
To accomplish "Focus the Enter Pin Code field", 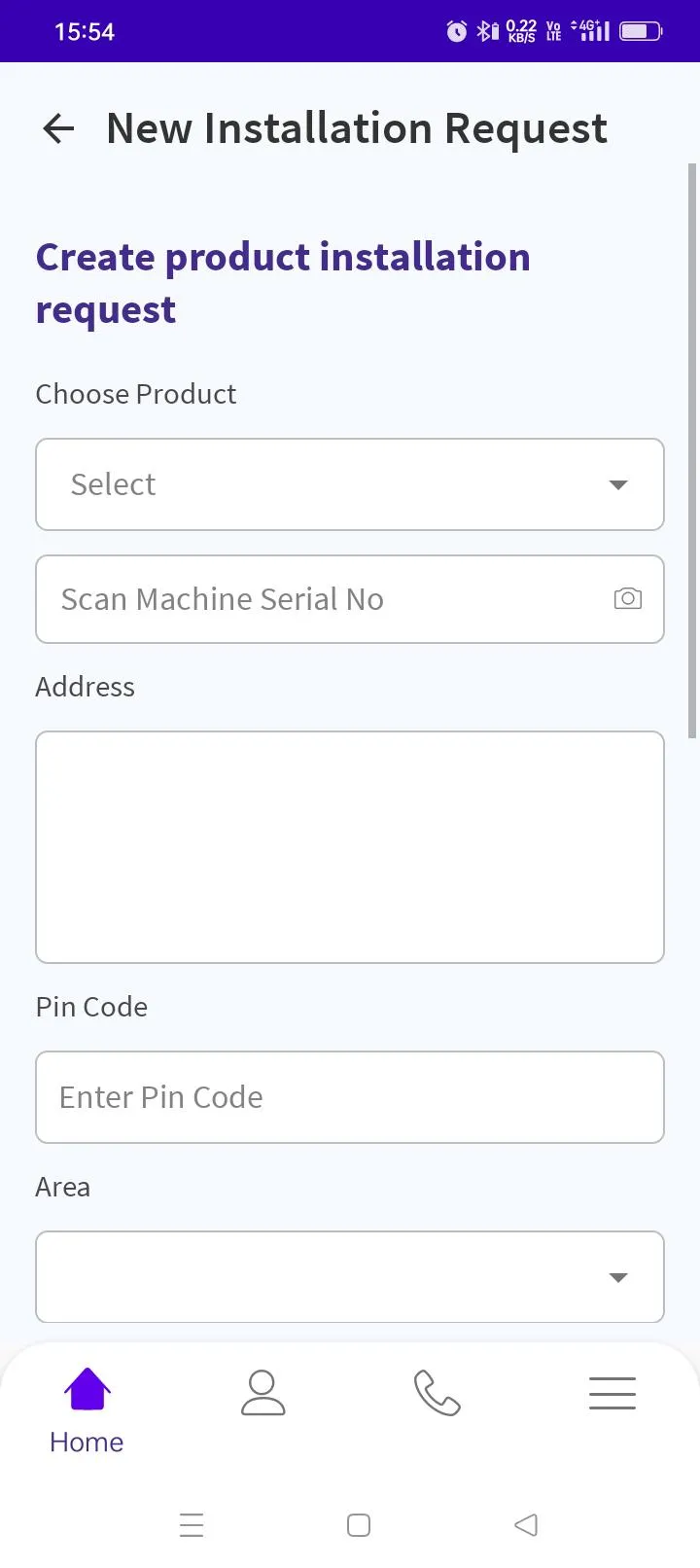I will [350, 1097].
